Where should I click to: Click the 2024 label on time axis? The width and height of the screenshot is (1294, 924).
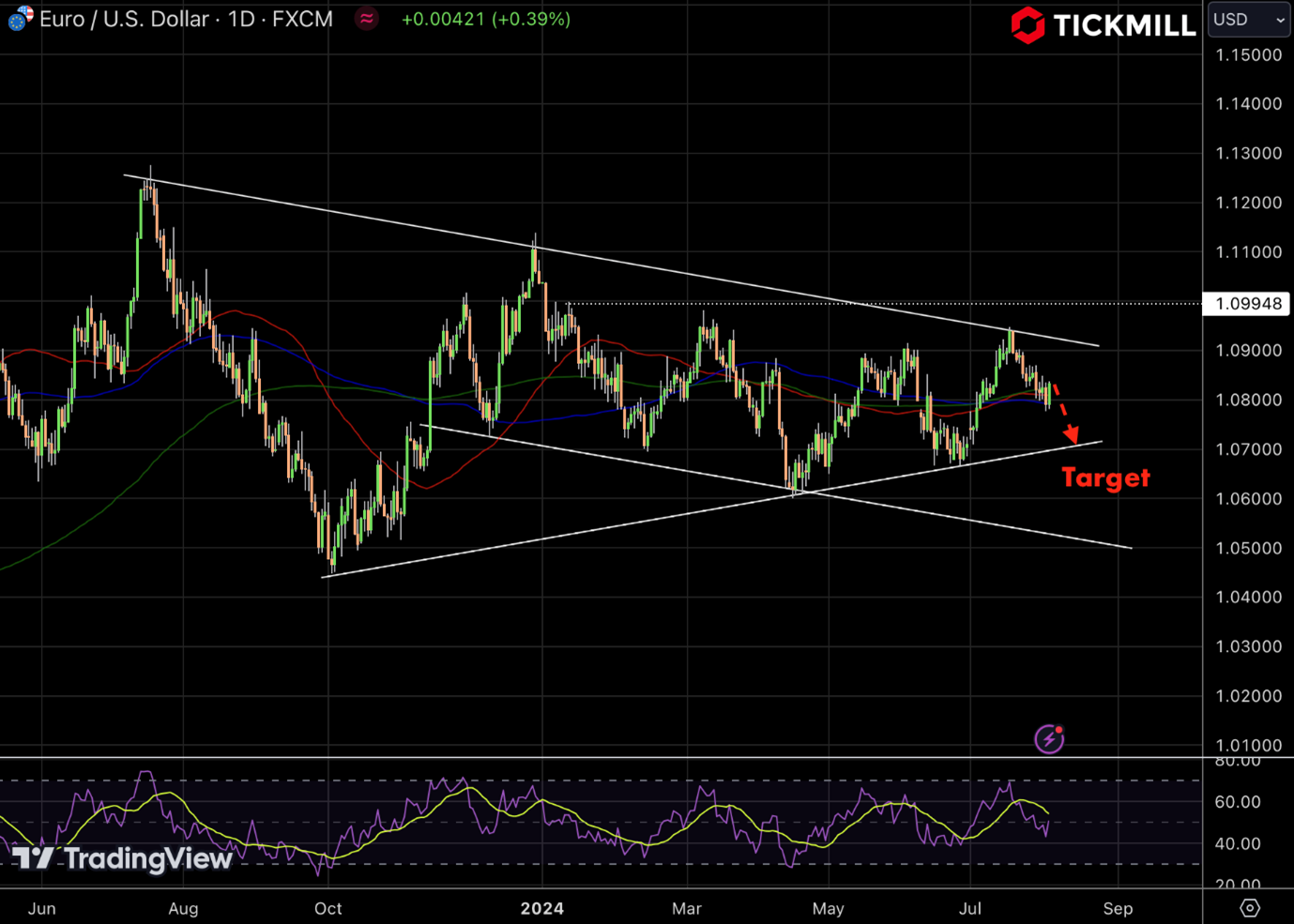(x=542, y=908)
